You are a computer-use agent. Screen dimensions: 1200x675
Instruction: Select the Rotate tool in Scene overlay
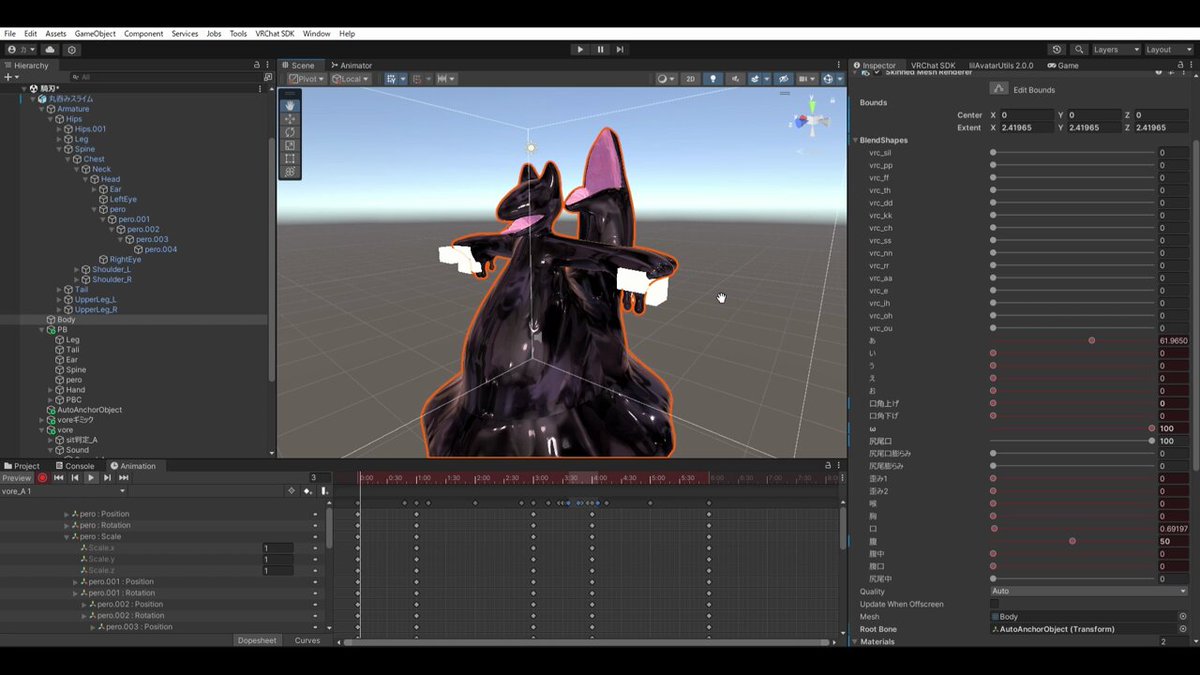(x=290, y=132)
